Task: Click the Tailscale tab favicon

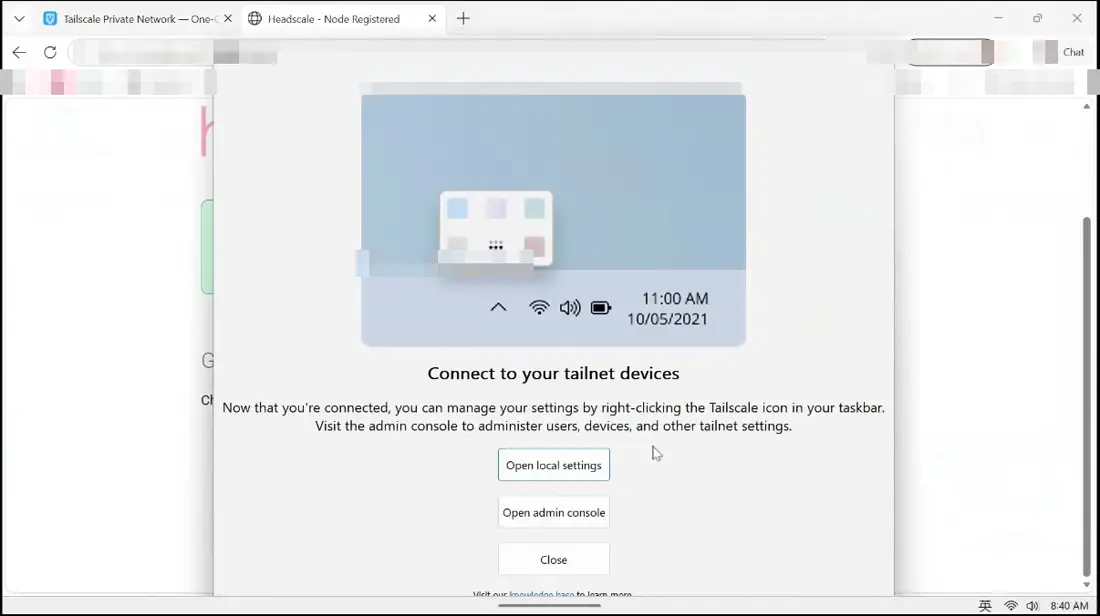Action: (50, 19)
